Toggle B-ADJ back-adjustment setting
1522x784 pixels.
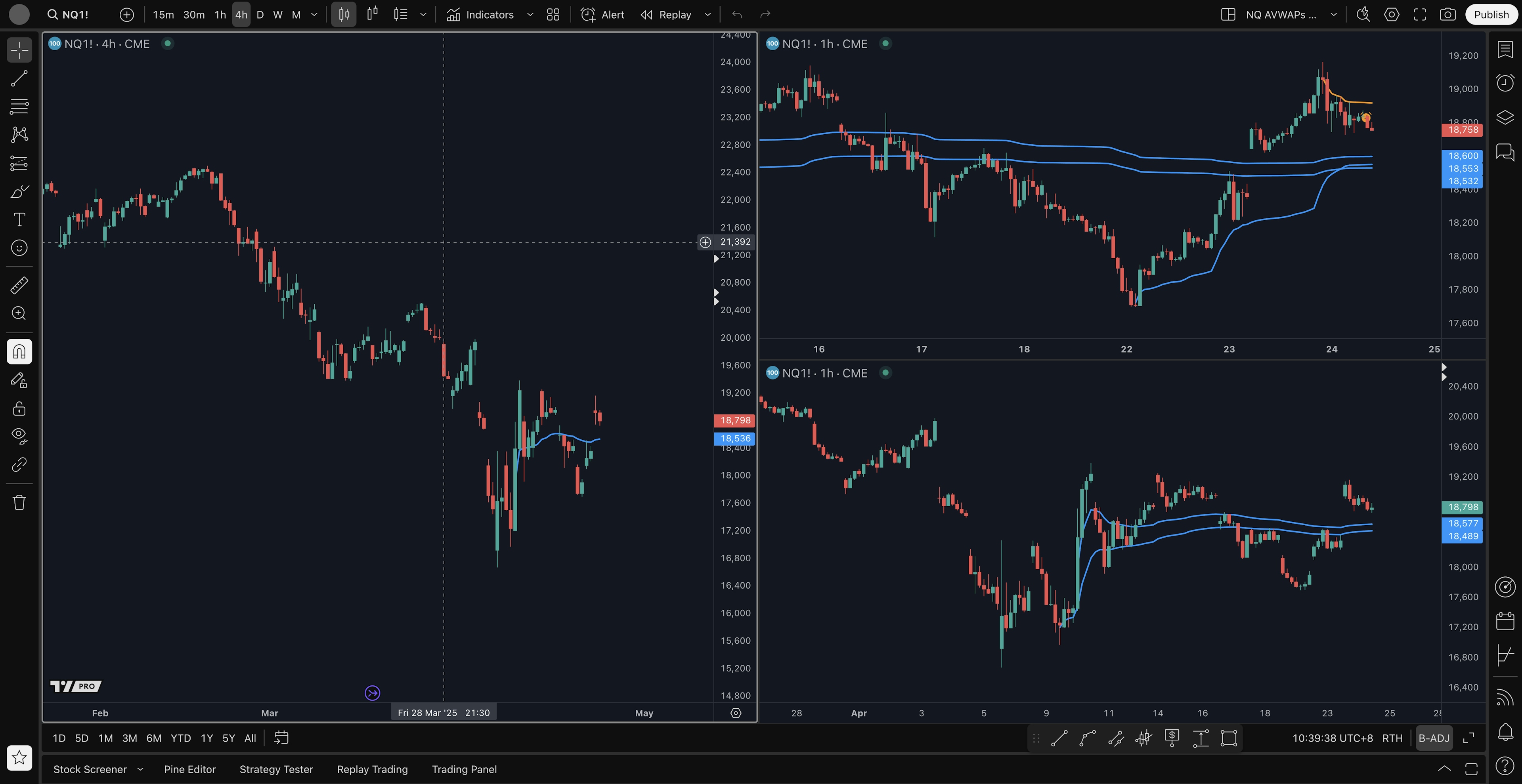[1433, 738]
